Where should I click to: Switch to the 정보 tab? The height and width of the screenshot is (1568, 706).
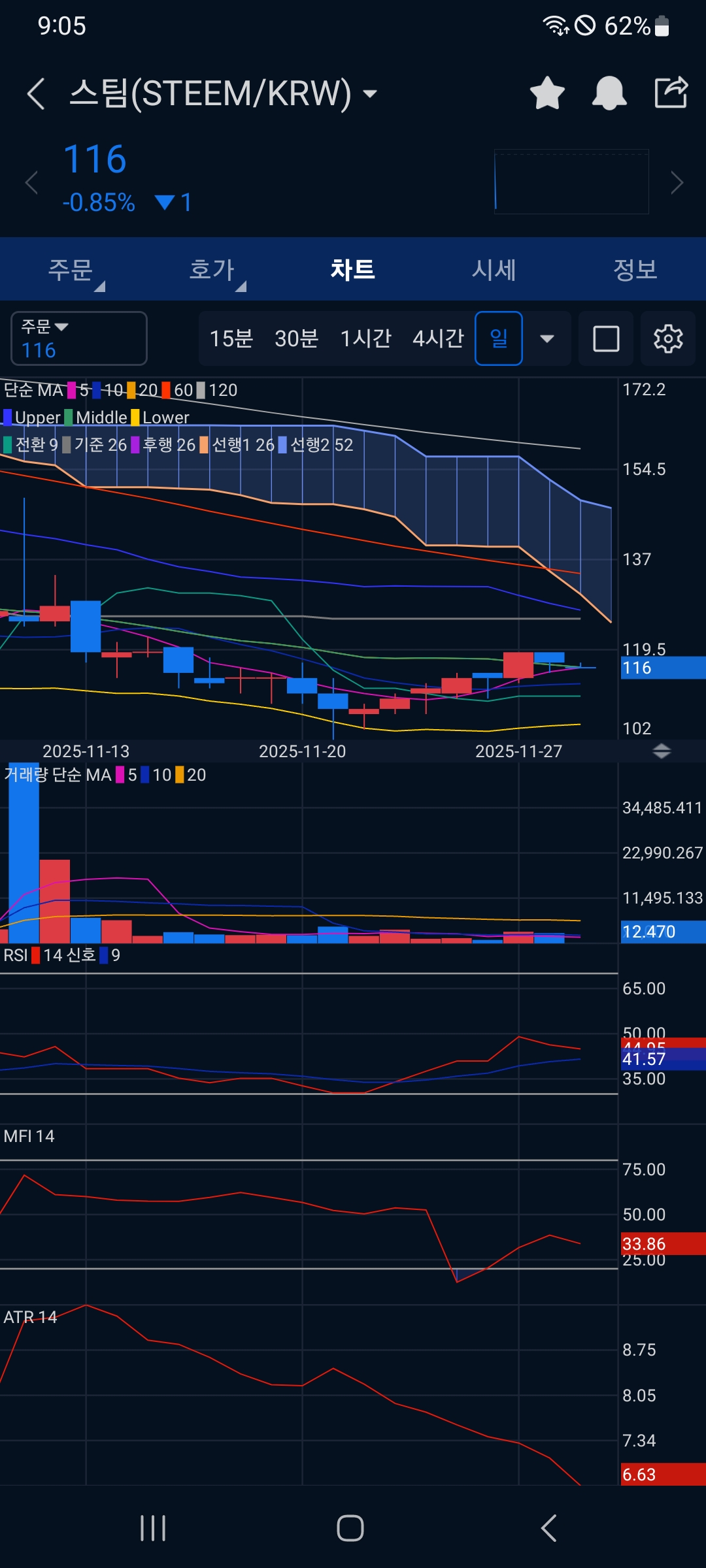(635, 269)
